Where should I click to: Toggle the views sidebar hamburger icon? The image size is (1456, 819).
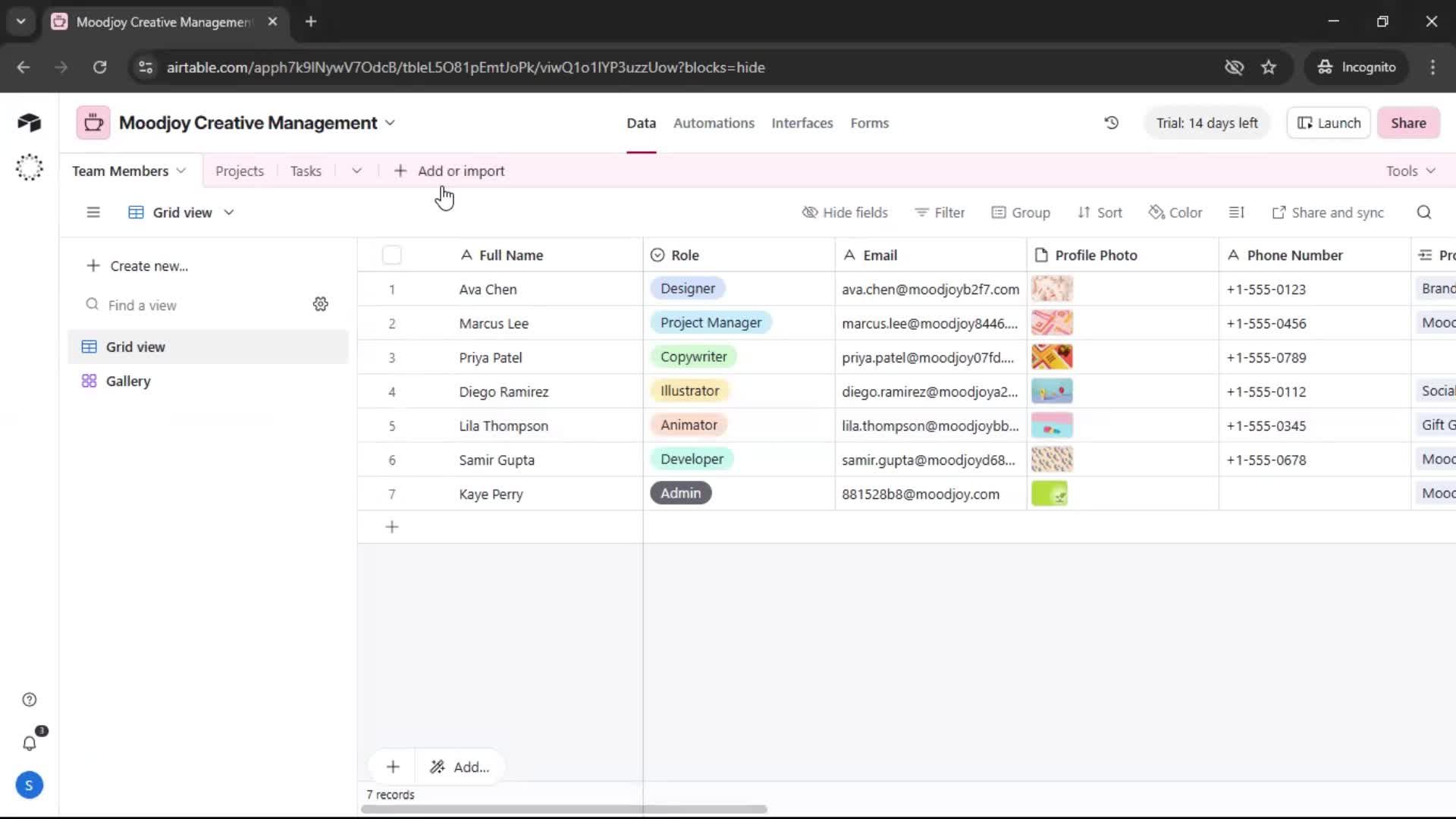coord(93,212)
